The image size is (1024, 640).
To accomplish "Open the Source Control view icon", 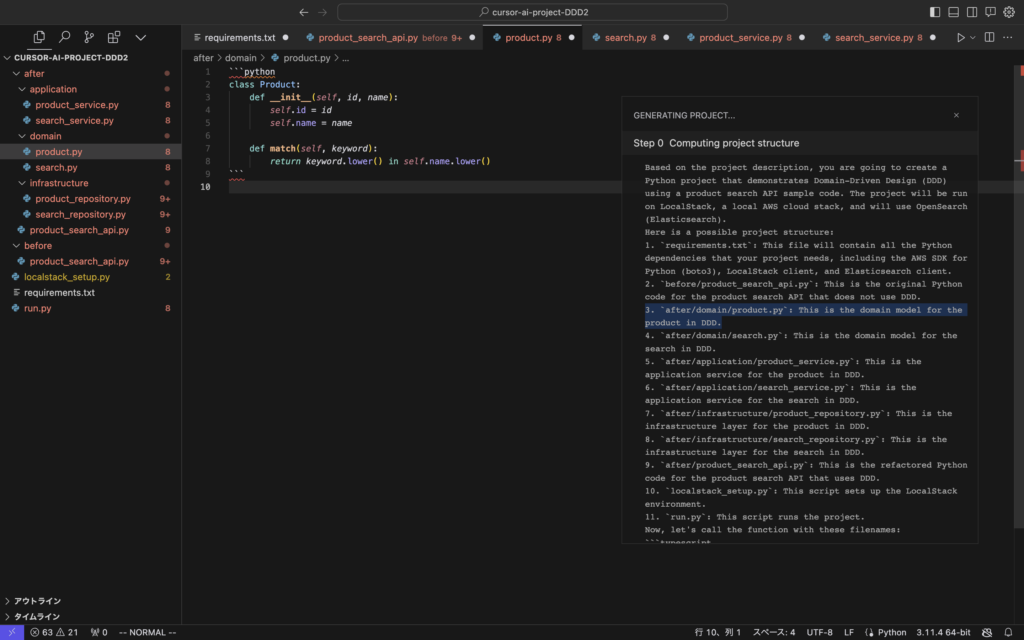I will 89,37.
